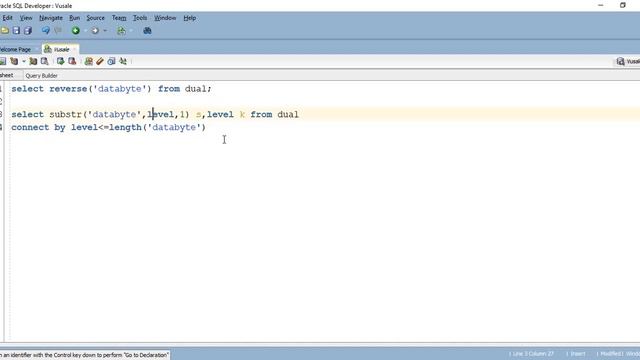Click 'substr' in the second select statement
640x360 pixels.
pos(65,114)
